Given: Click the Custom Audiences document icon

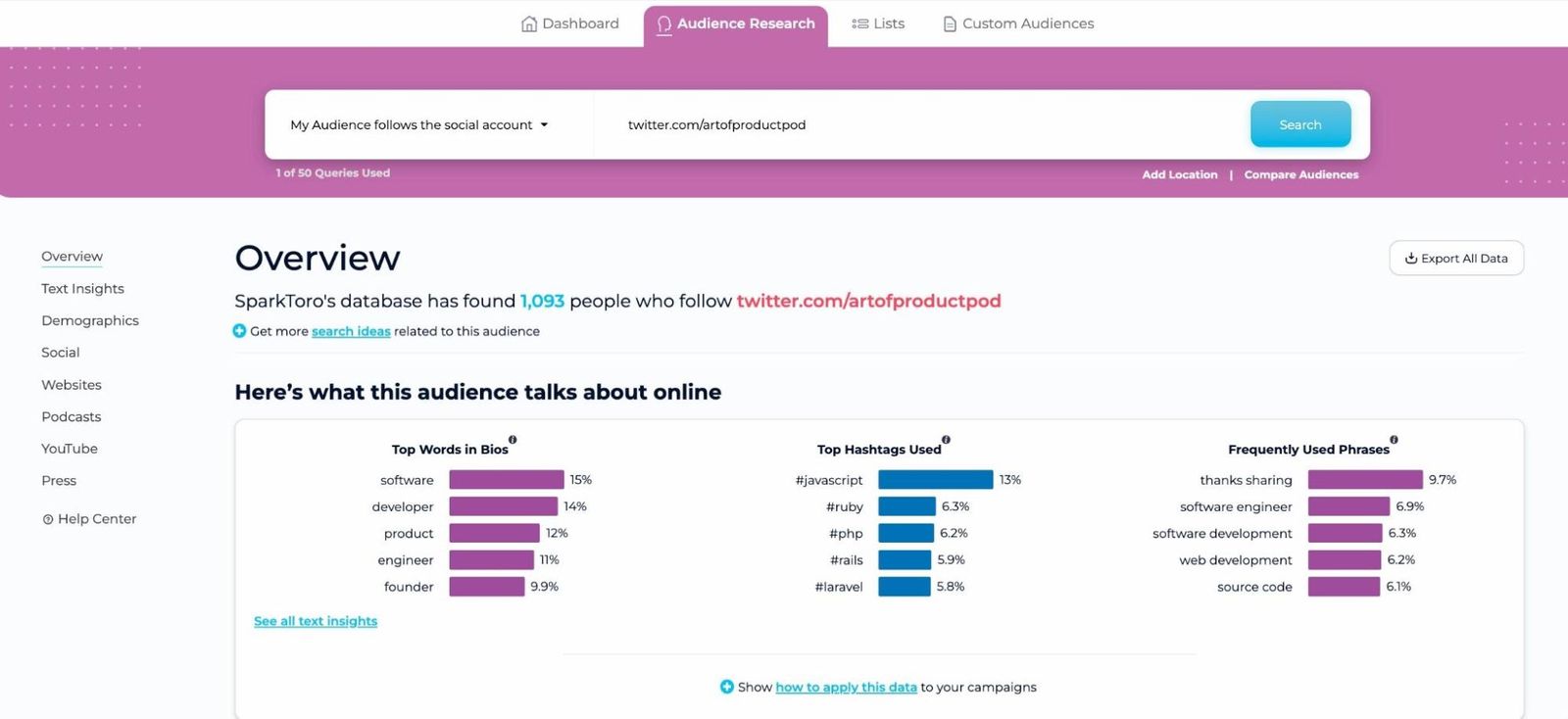Looking at the screenshot, I should coord(949,24).
